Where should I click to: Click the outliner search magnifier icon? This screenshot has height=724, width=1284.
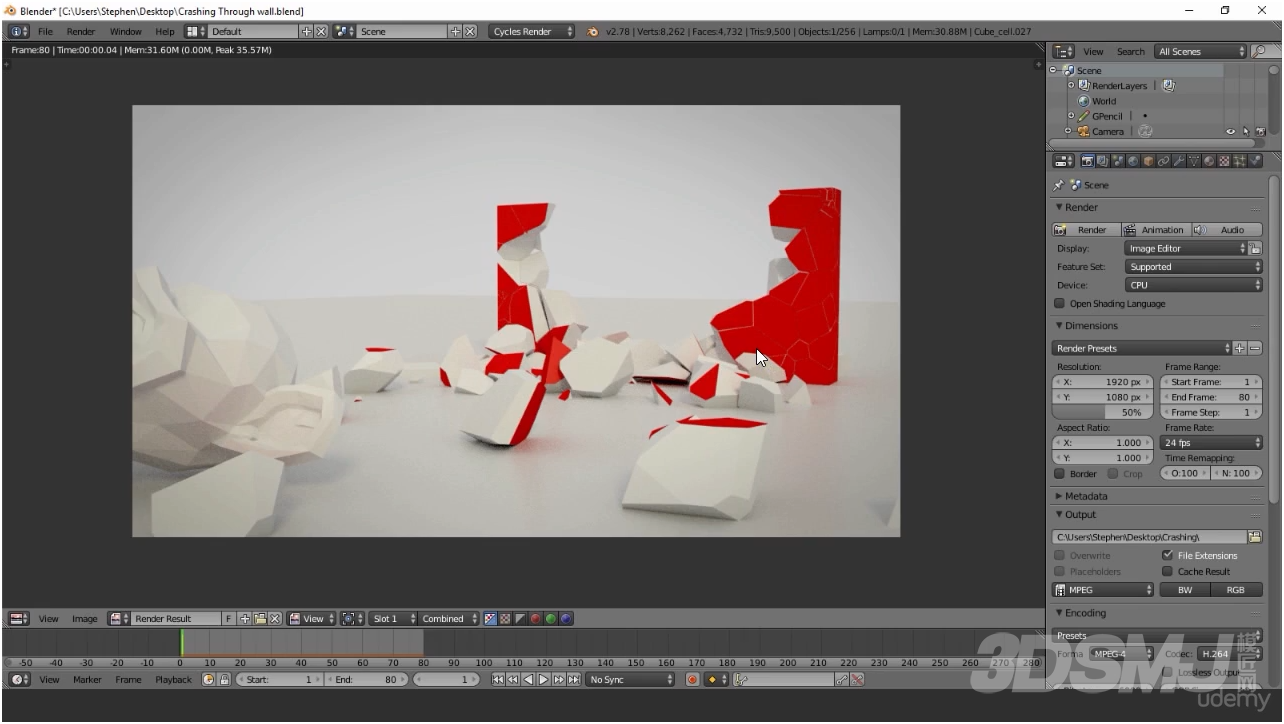click(x=1260, y=51)
